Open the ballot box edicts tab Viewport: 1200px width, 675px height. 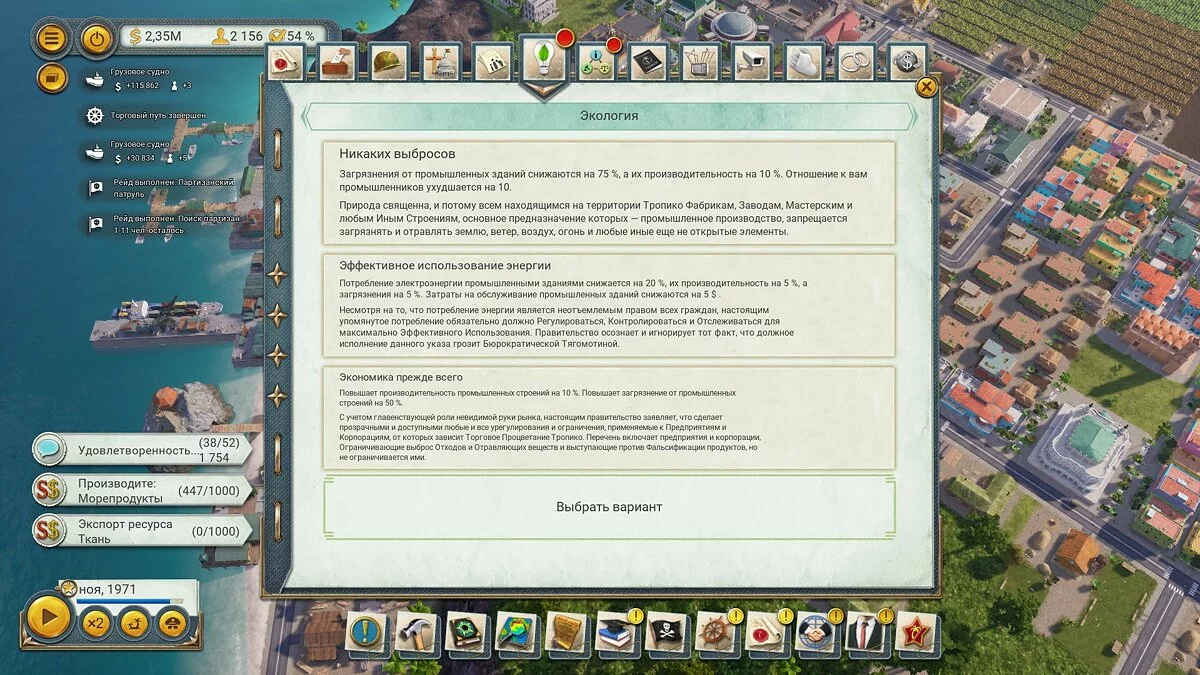pos(338,62)
